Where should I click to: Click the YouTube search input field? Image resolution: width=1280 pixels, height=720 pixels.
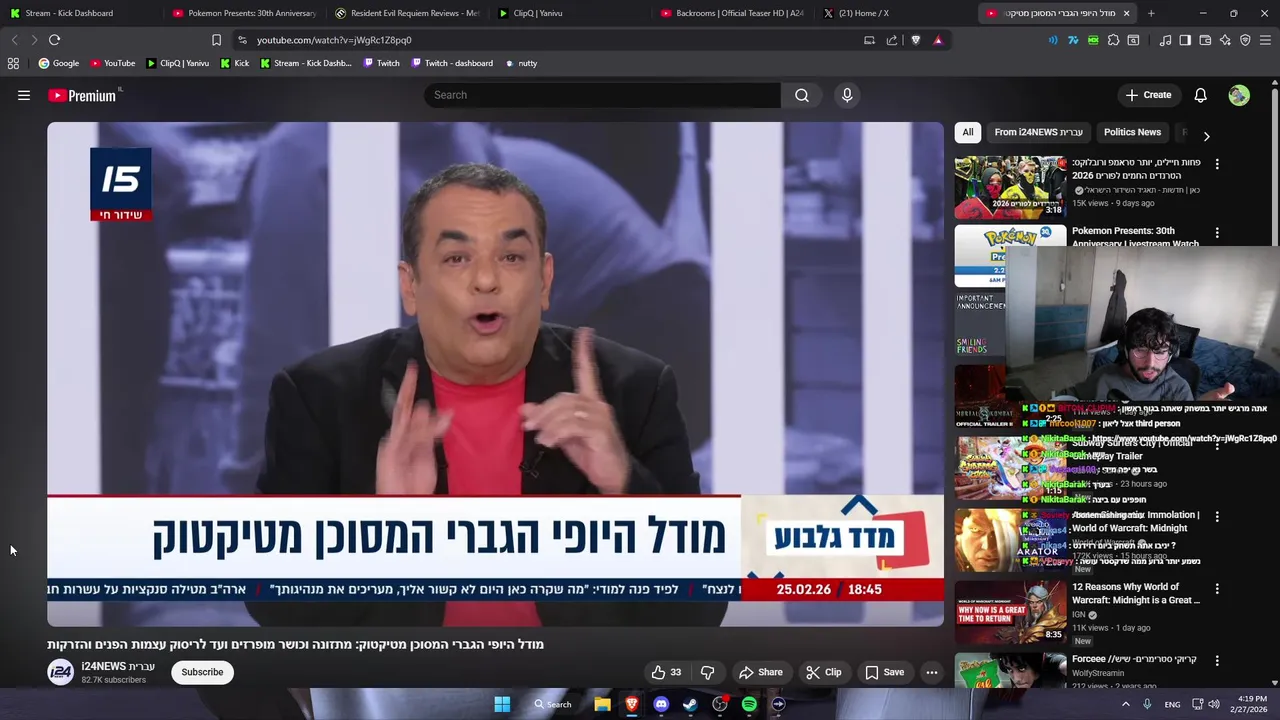pyautogui.click(x=602, y=95)
